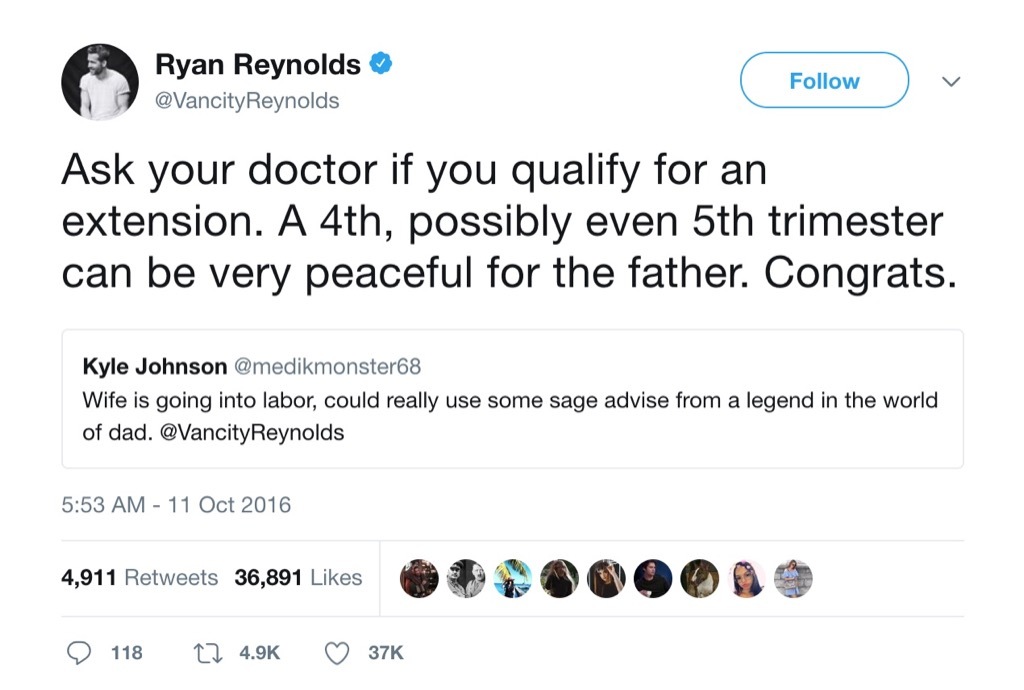Click the 4,911 Retweets count
1024x690 pixels.
140,577
